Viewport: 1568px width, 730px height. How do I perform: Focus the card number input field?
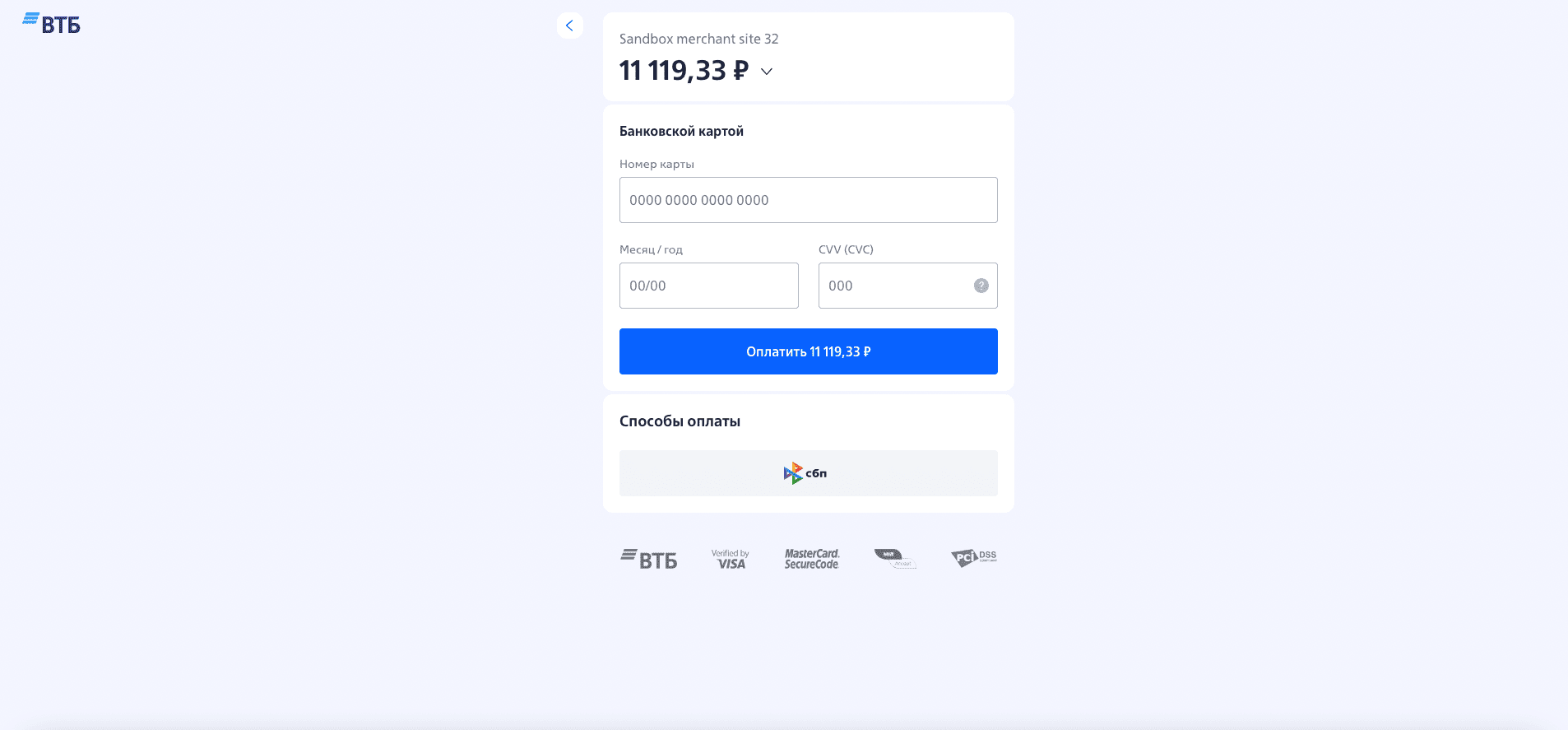click(x=808, y=200)
